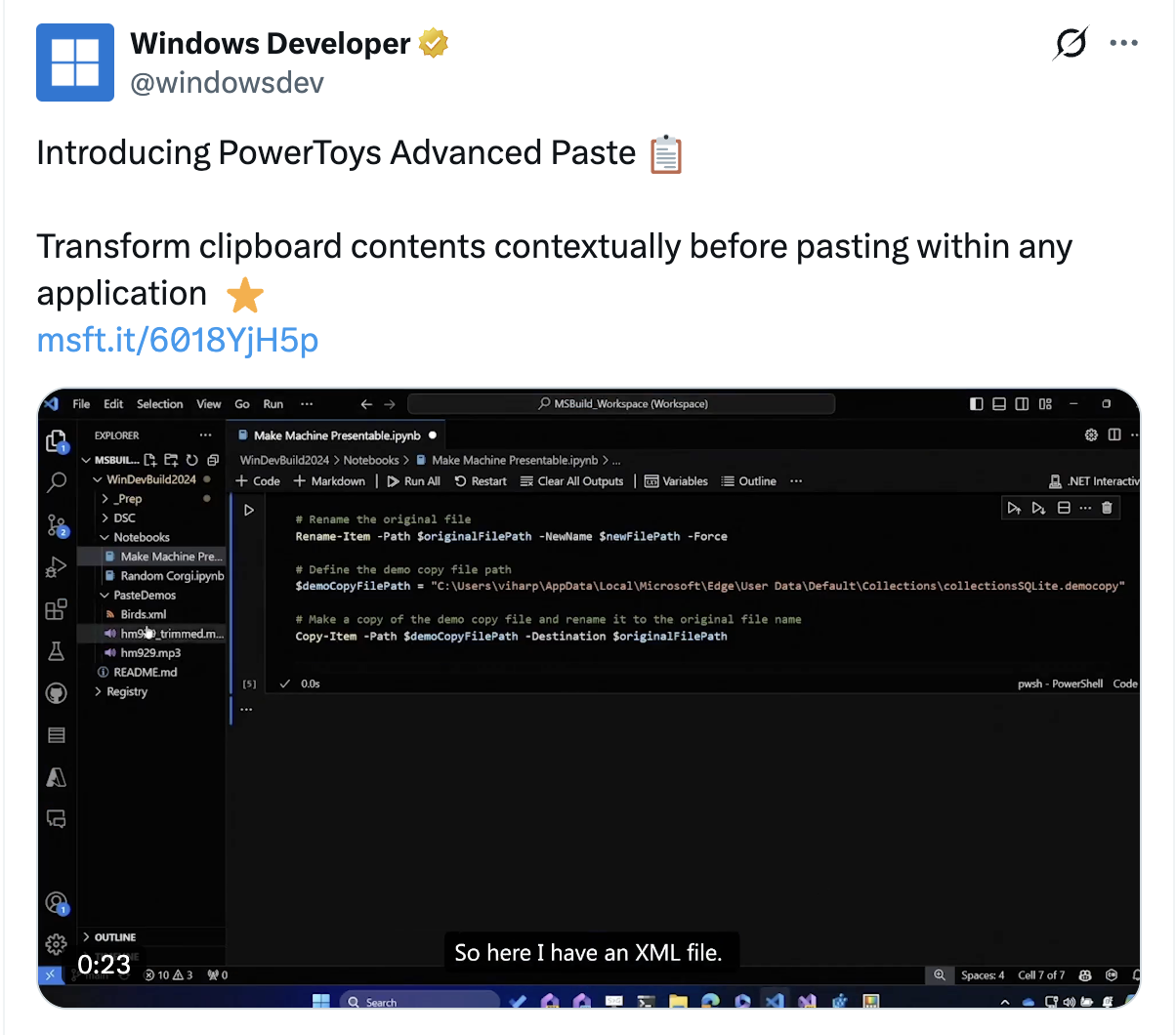Click the MSBuild_Workspace command center search

(621, 404)
